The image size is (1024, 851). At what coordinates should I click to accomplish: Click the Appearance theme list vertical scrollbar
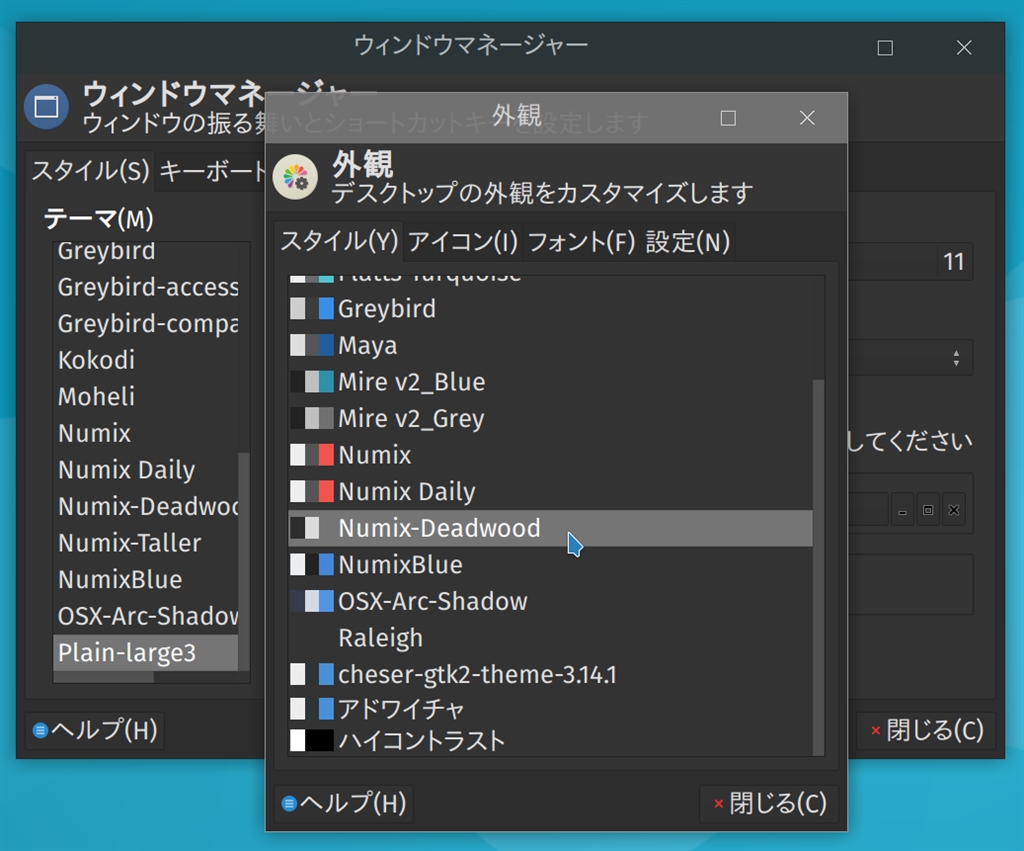[818, 567]
